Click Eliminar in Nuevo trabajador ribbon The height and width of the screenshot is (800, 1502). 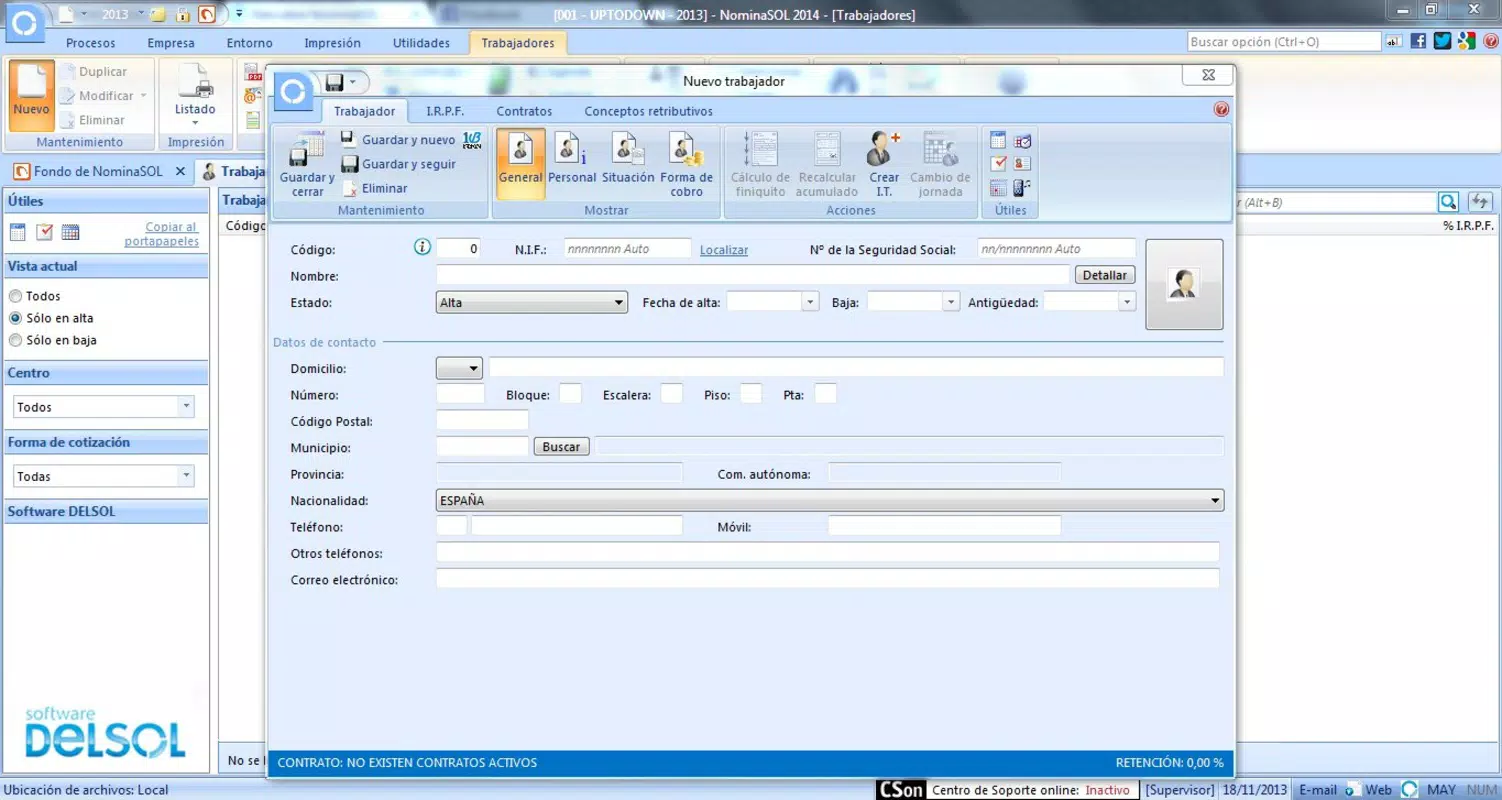point(375,188)
